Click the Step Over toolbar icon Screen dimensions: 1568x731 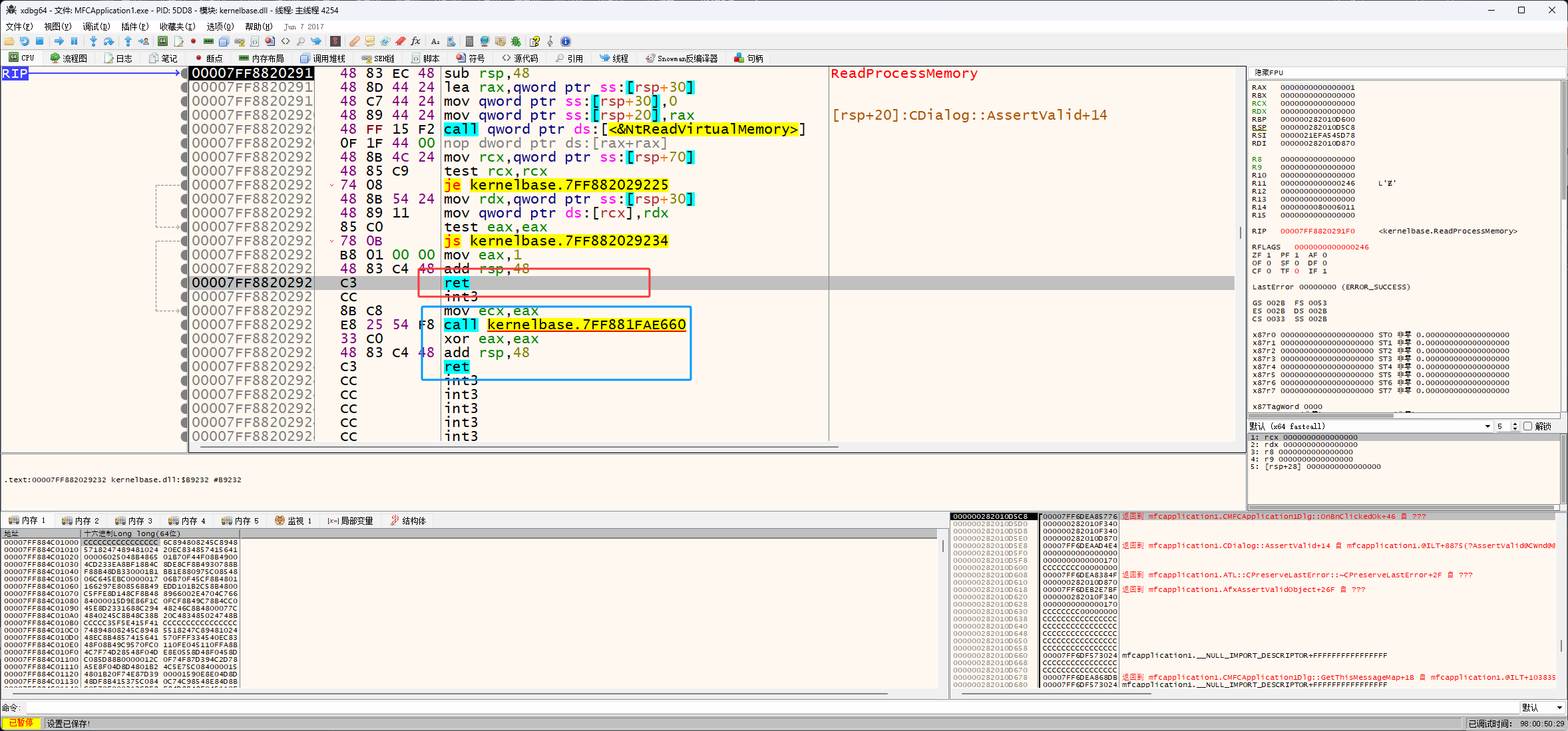(x=108, y=41)
